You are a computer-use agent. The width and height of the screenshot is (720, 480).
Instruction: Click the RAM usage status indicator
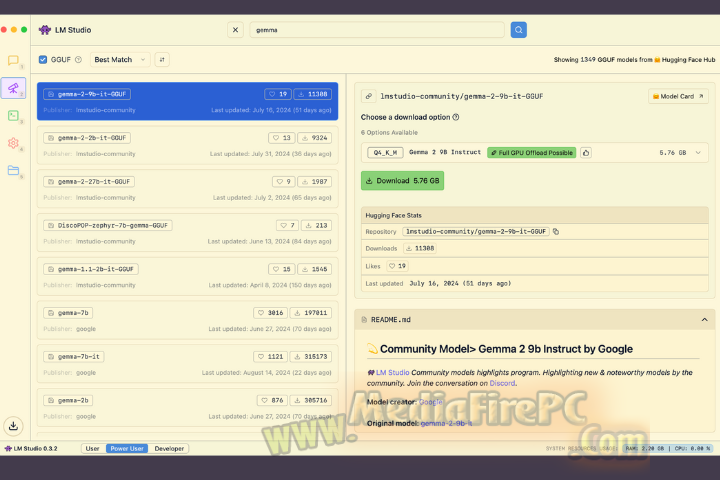point(645,448)
